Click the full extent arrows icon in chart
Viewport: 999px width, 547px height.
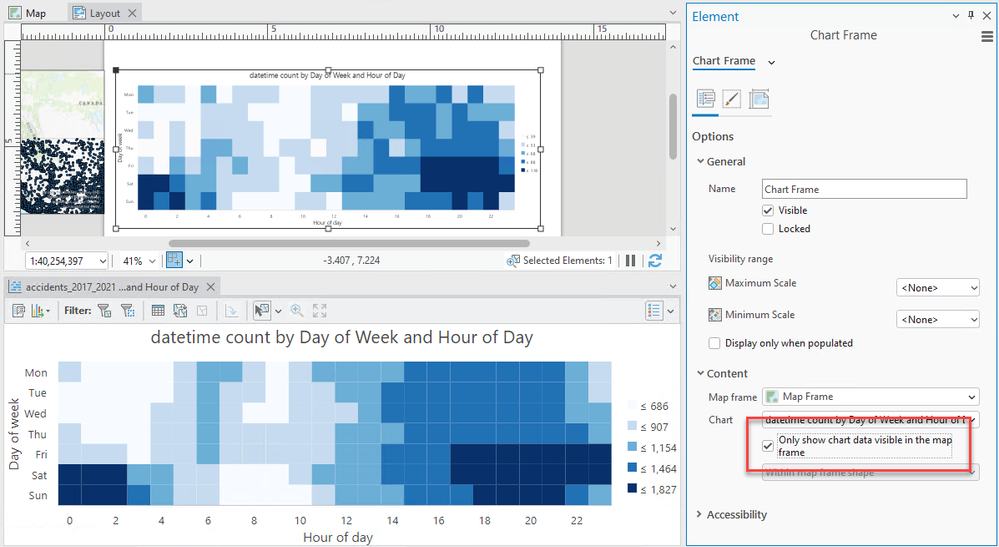[319, 311]
